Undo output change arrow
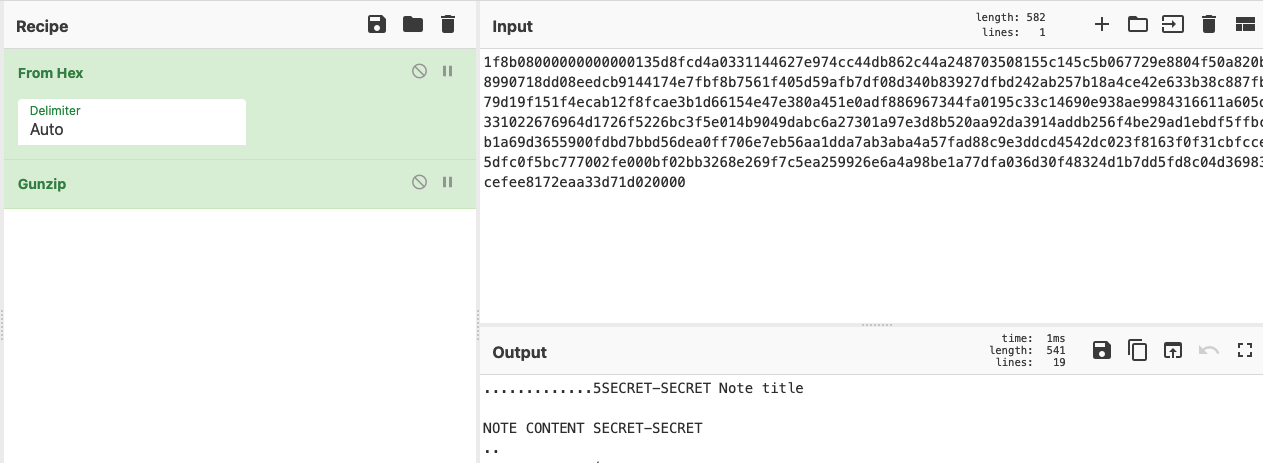Image resolution: width=1263 pixels, height=463 pixels. pos(1209,350)
